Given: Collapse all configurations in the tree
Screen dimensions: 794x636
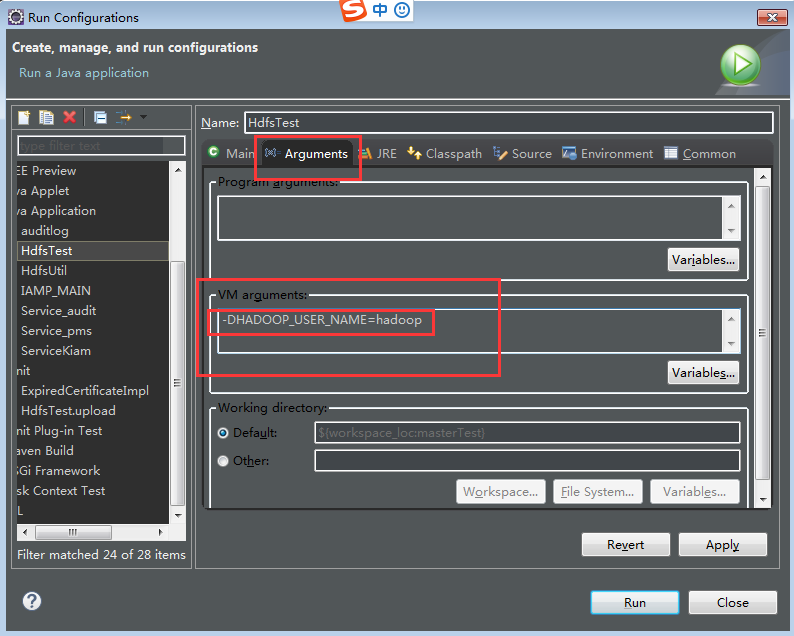Looking at the screenshot, I should 101,117.
